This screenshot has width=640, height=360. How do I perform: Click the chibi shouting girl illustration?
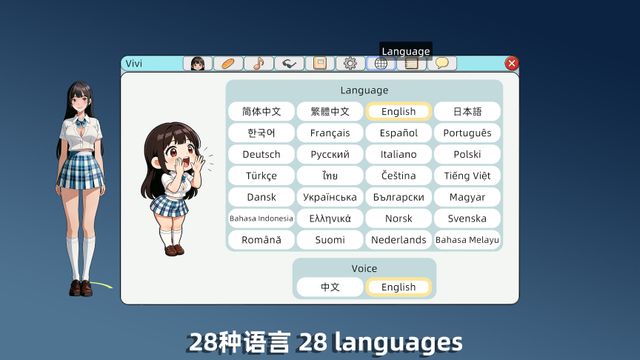click(176, 188)
